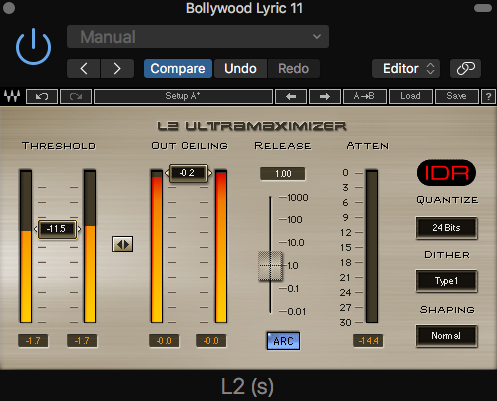The image size is (497, 401).
Task: Toggle the plugin power bypass button
Action: tap(33, 47)
